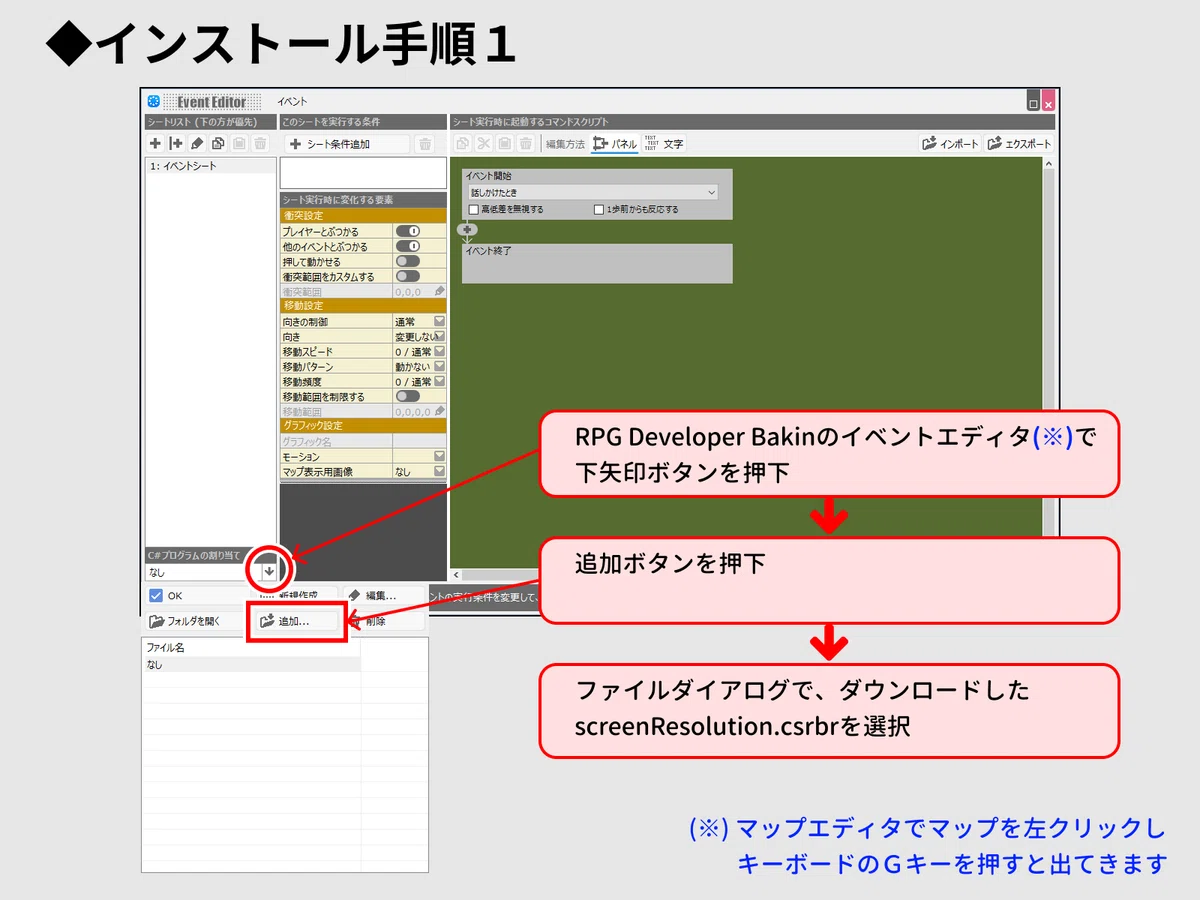Open the マップ表示用画像 dropdown
This screenshot has width=1200, height=900.
439,471
